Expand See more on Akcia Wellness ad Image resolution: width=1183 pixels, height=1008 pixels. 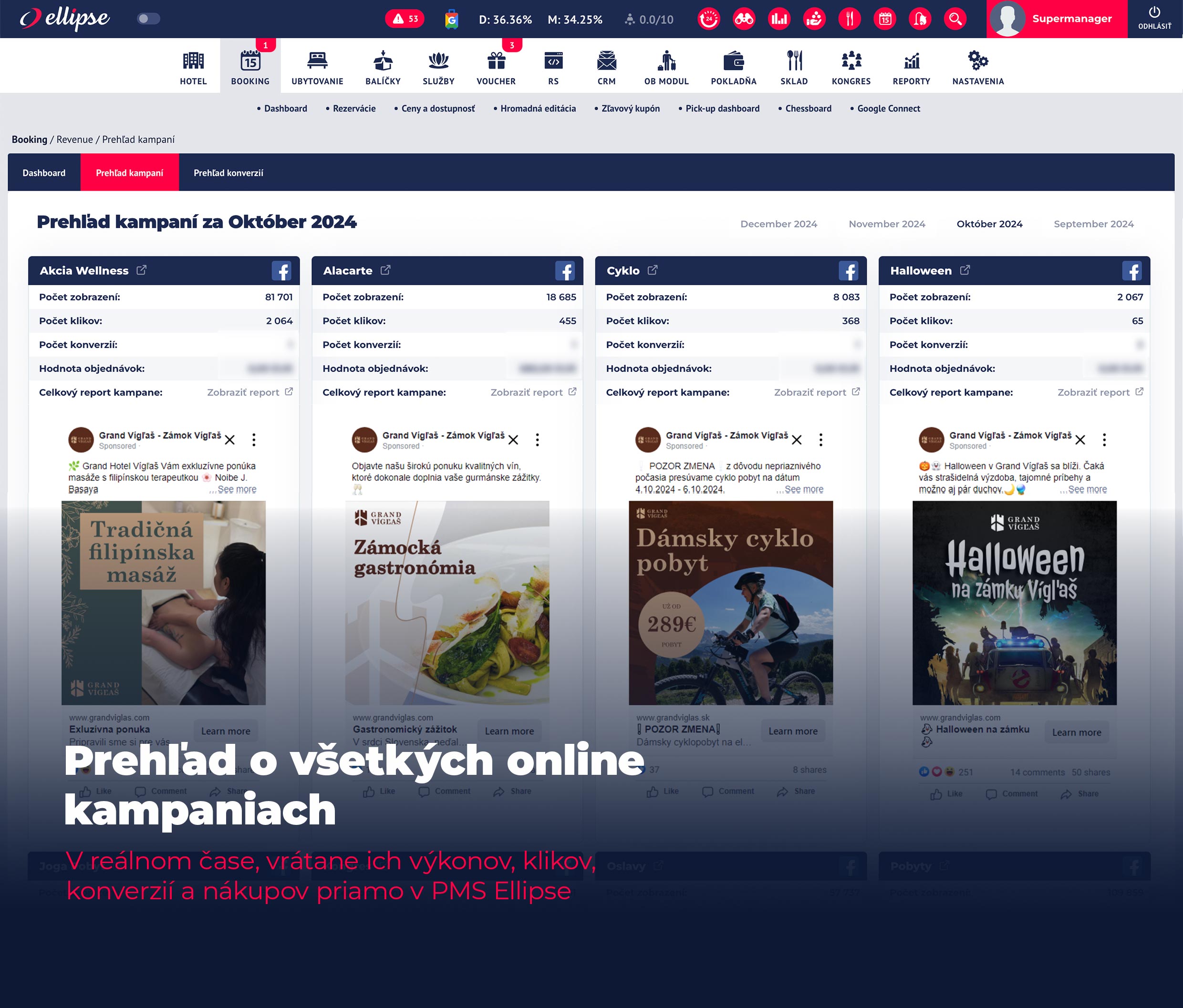(237, 489)
